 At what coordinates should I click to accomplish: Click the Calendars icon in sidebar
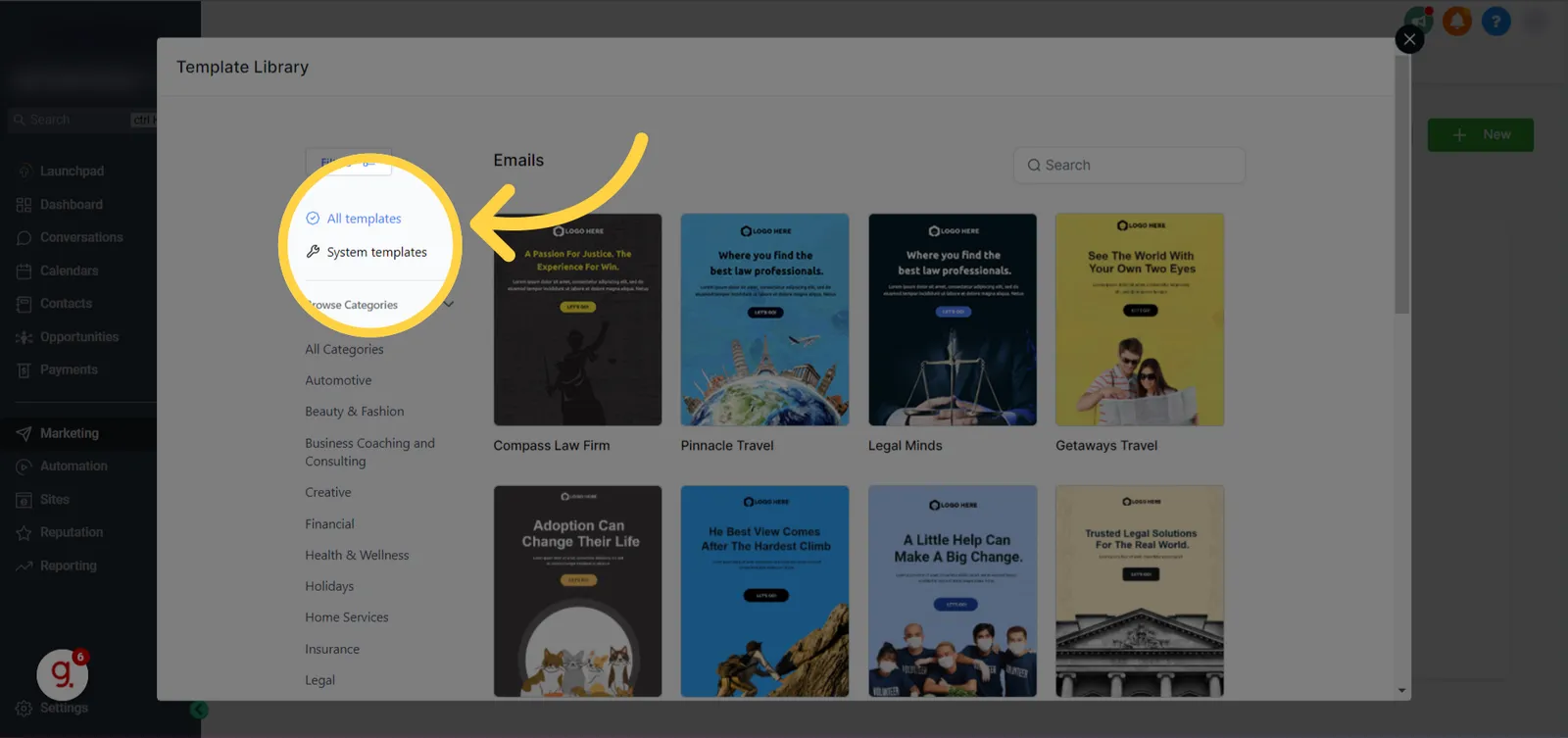pyautogui.click(x=24, y=271)
